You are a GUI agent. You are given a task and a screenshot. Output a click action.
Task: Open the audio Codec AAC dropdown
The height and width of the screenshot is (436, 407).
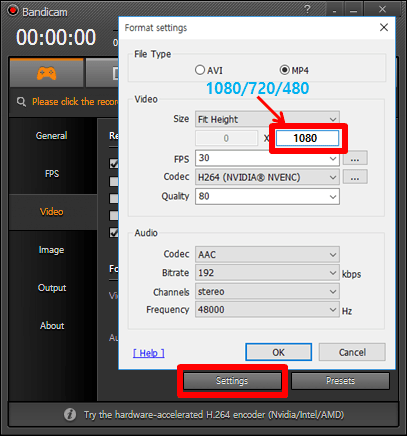(x=267, y=255)
